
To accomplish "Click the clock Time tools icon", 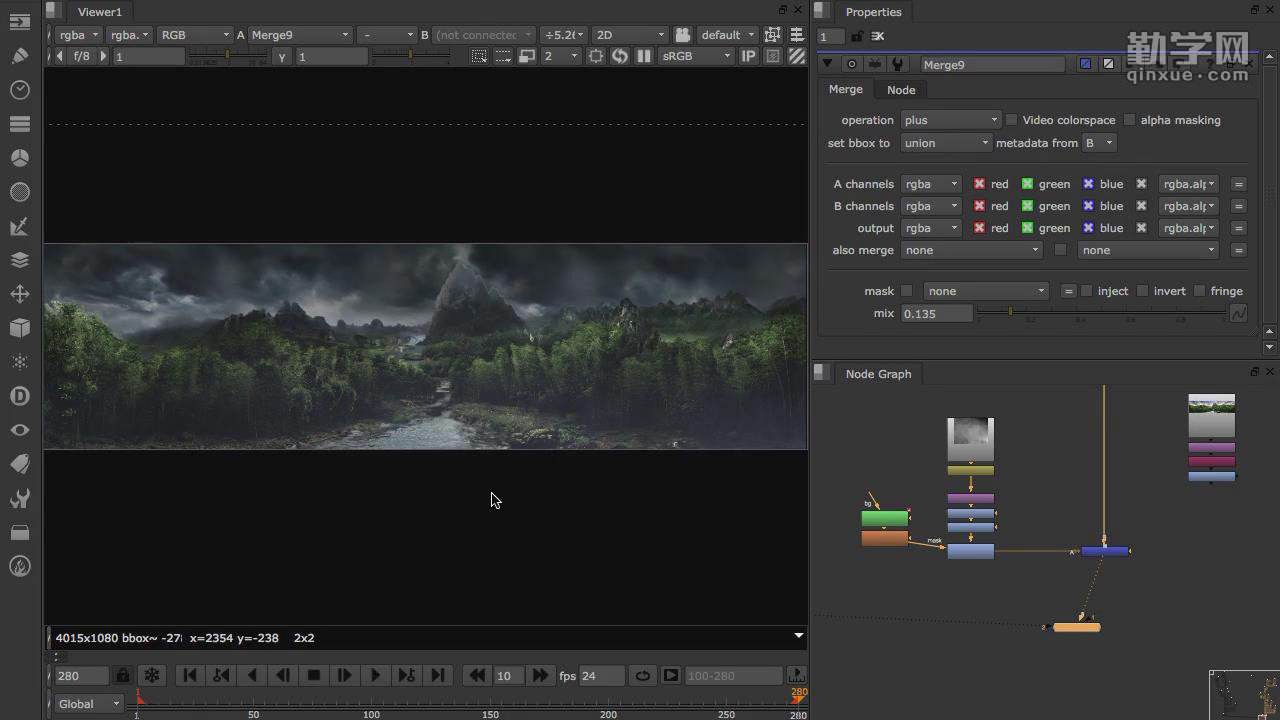I will click(x=20, y=90).
